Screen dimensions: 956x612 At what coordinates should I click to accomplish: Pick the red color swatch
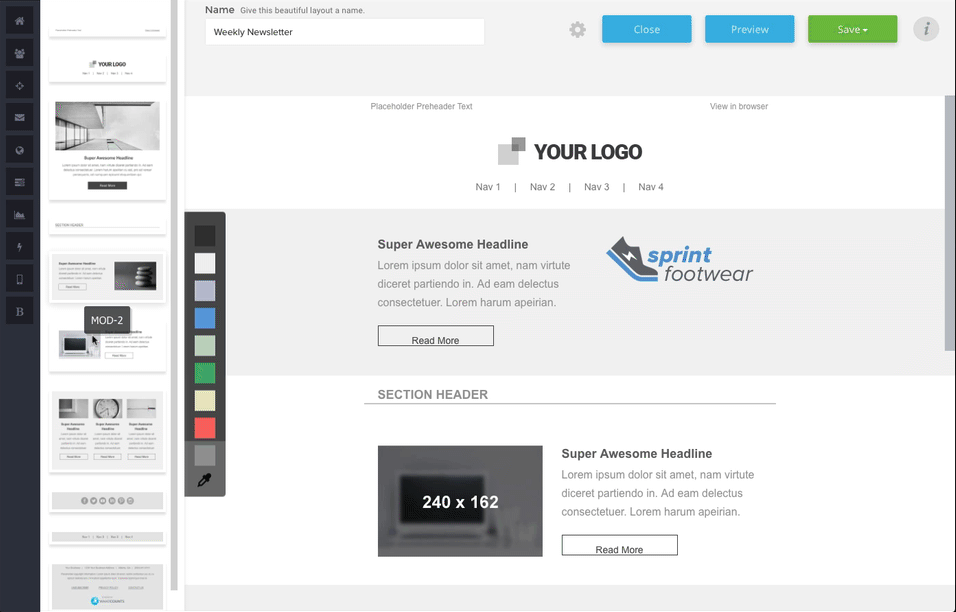point(204,428)
